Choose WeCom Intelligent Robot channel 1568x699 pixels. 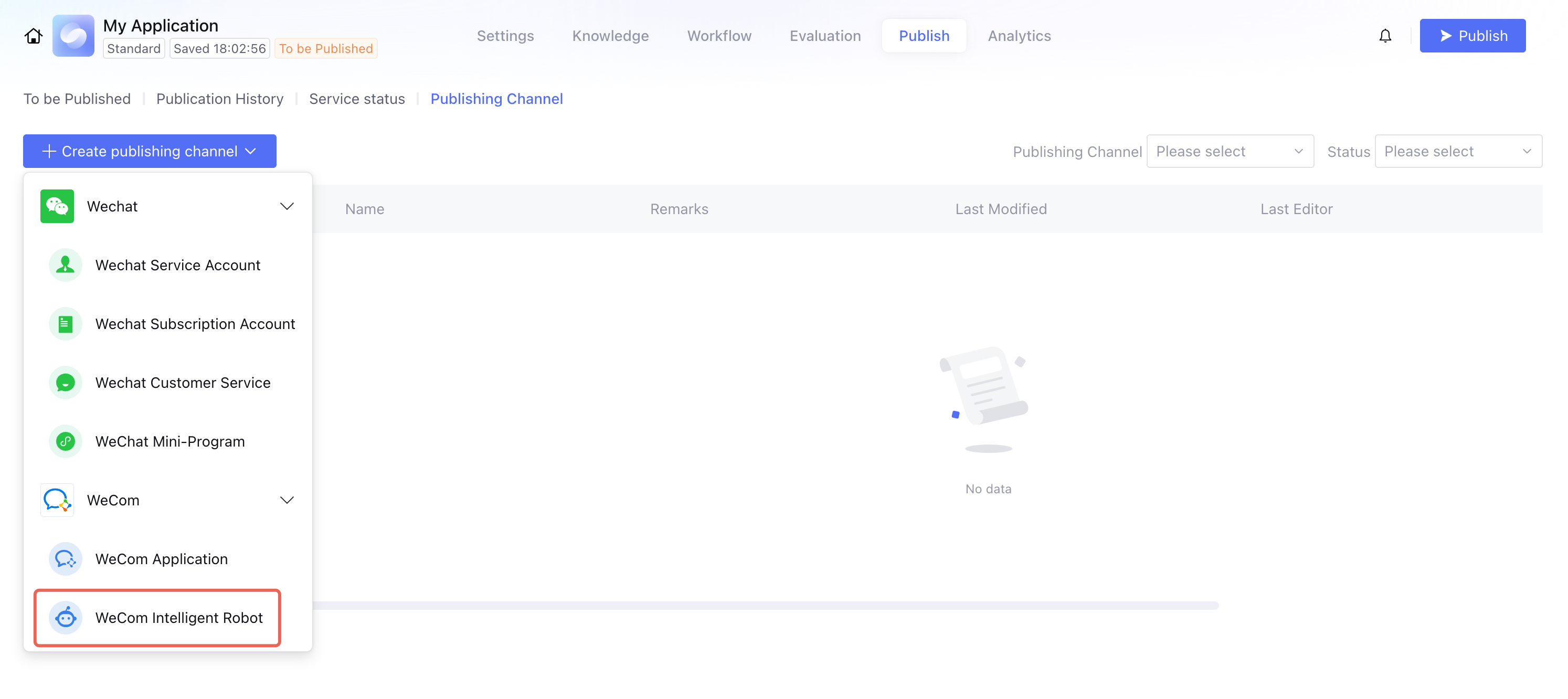click(x=178, y=618)
